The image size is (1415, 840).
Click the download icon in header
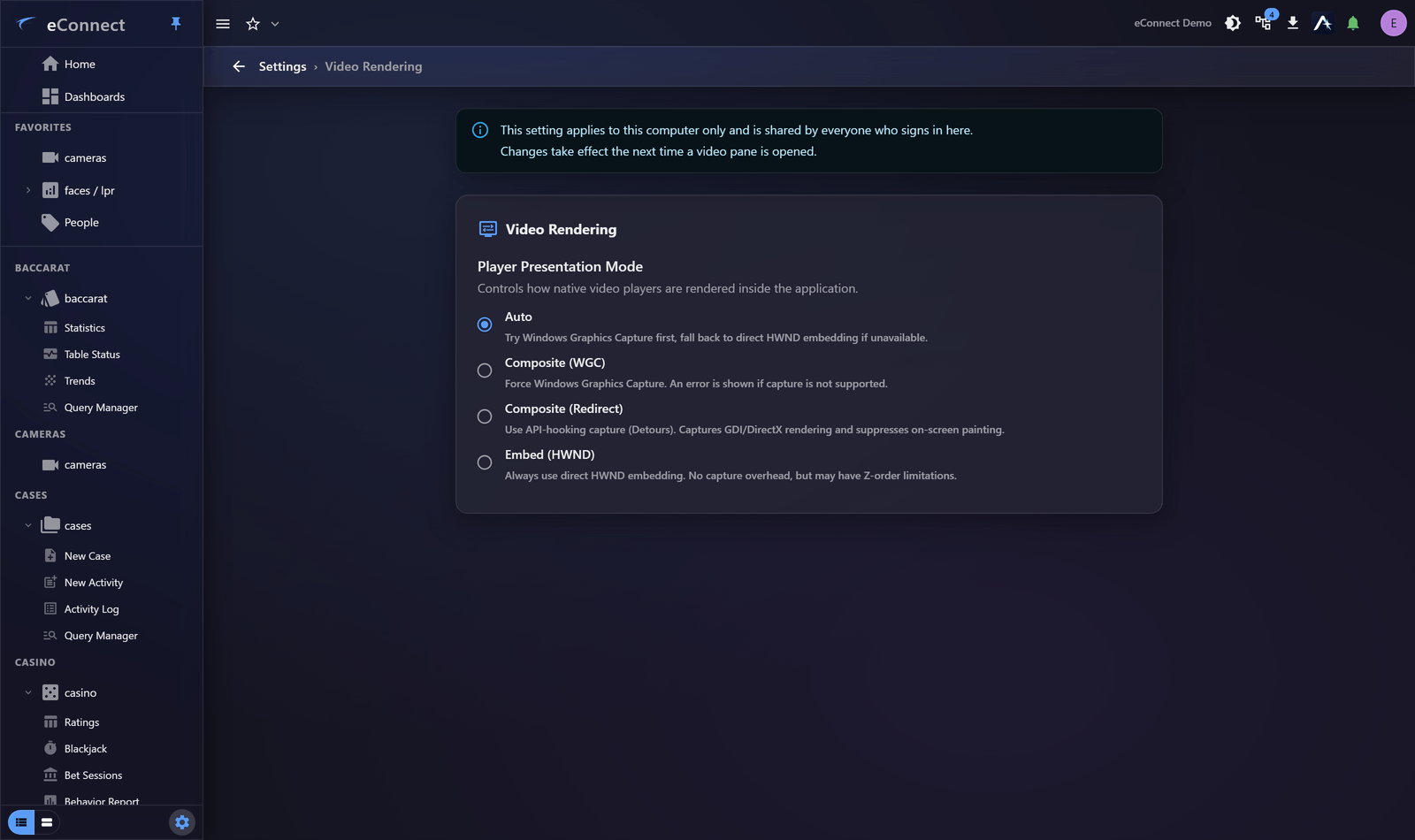pos(1293,23)
